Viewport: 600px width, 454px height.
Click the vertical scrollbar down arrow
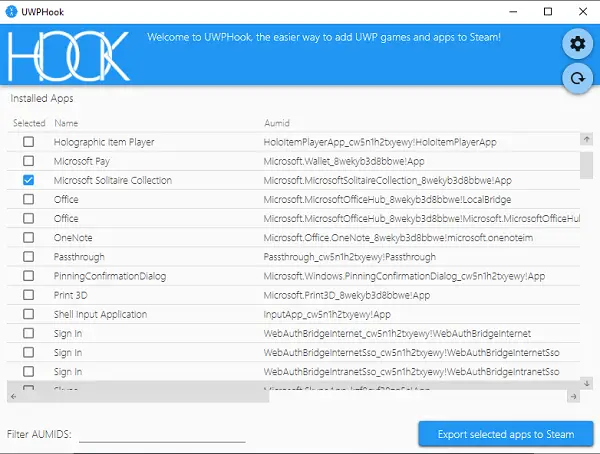[586, 383]
